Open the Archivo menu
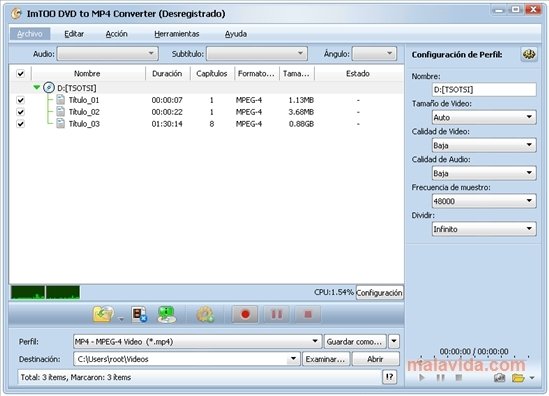Image resolution: width=549 pixels, height=396 pixels. point(30,34)
